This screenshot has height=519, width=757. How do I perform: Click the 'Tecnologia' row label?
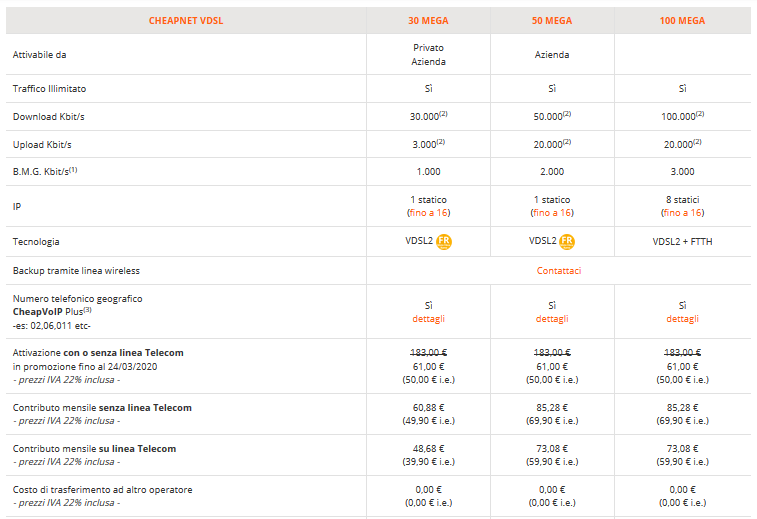[x=36, y=241]
